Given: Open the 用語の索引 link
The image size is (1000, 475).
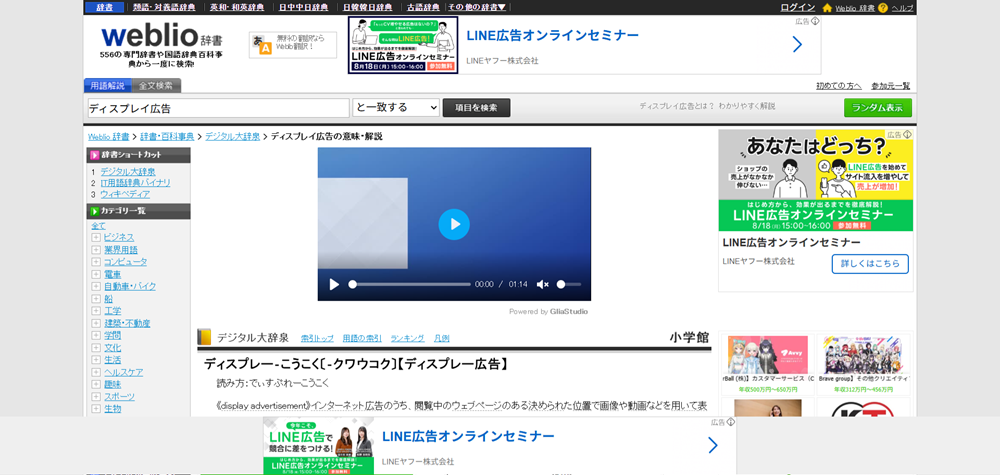Looking at the screenshot, I should tap(362, 339).
